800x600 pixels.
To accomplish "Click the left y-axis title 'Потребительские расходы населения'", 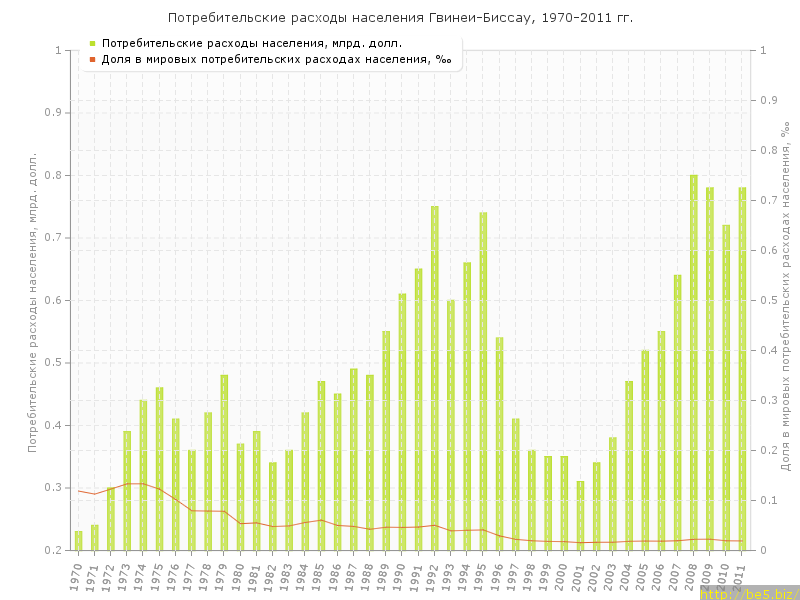I will point(32,302).
